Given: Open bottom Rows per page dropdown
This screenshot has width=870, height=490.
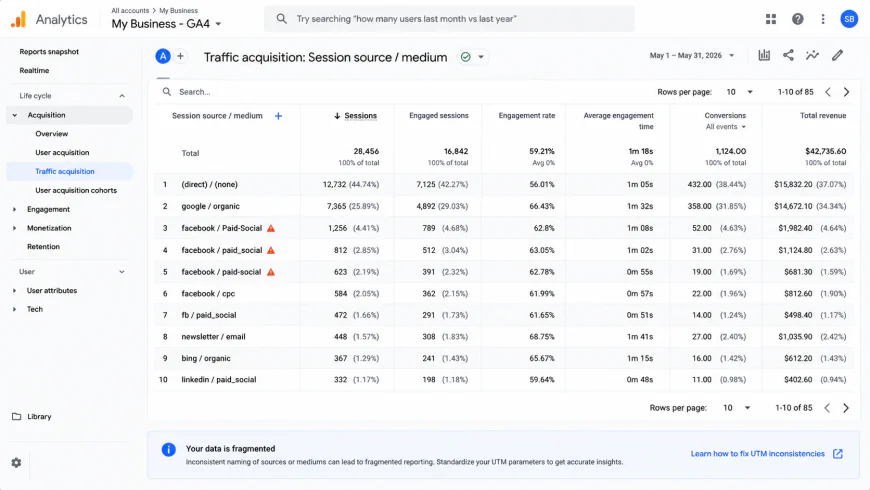Looking at the screenshot, I should click(736, 408).
